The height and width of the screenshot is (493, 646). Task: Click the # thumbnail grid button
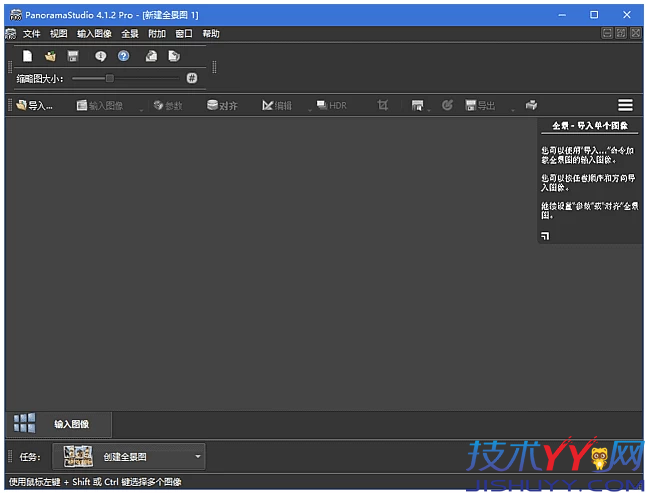[192, 78]
